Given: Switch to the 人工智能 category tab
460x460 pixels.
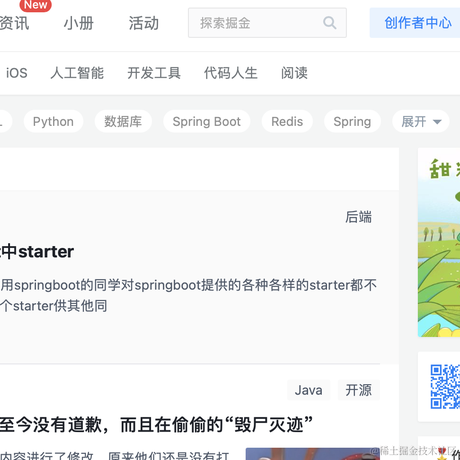Looking at the screenshot, I should tap(77, 73).
